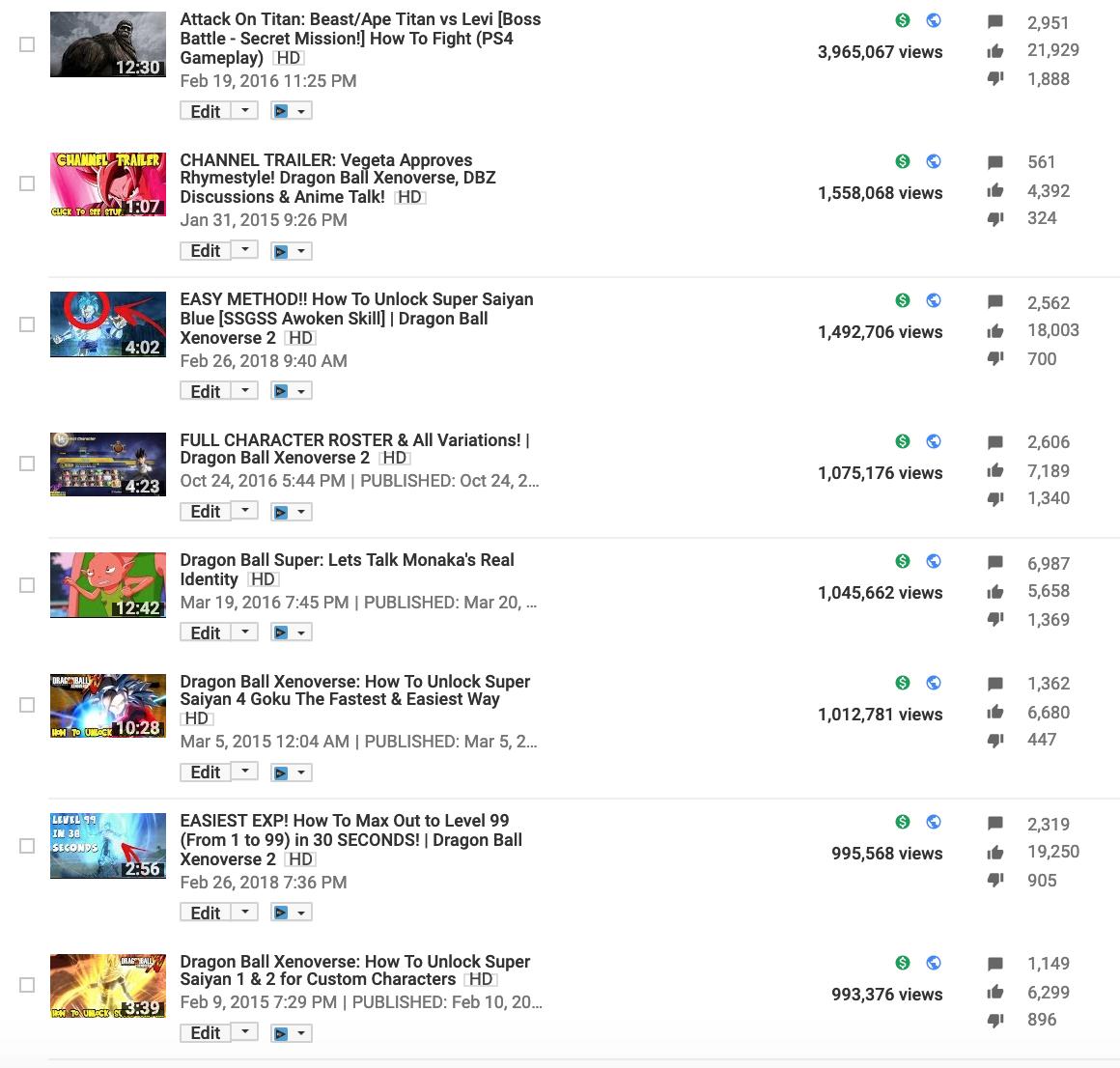The width and height of the screenshot is (1120, 1068).
Task: Click globe icon for FULL CHARACTER ROSTER video
Action: (934, 440)
